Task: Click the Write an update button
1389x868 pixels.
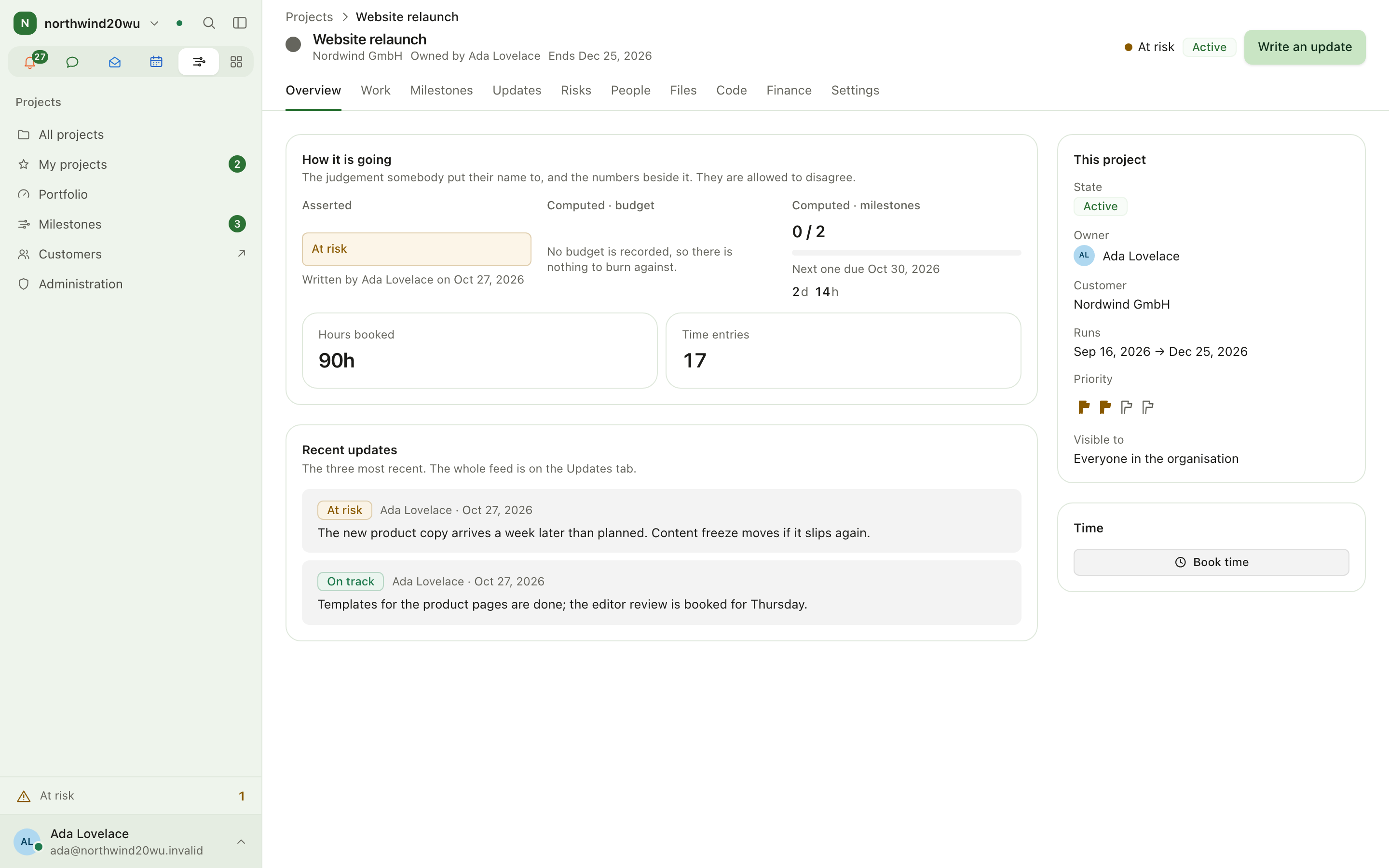Action: coord(1305,47)
